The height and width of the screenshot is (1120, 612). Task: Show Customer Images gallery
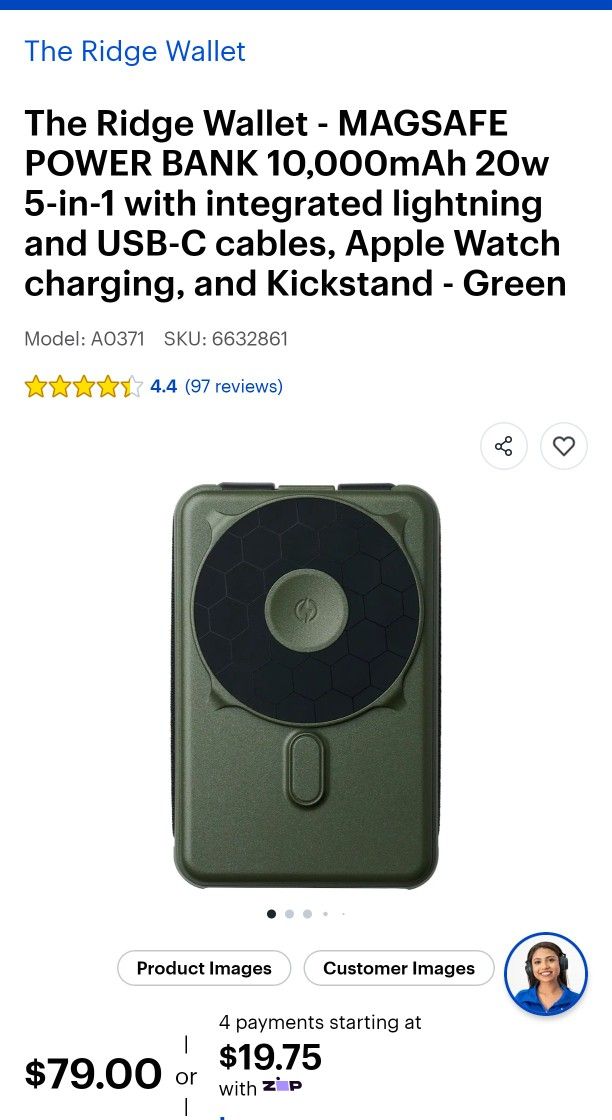[x=398, y=969]
